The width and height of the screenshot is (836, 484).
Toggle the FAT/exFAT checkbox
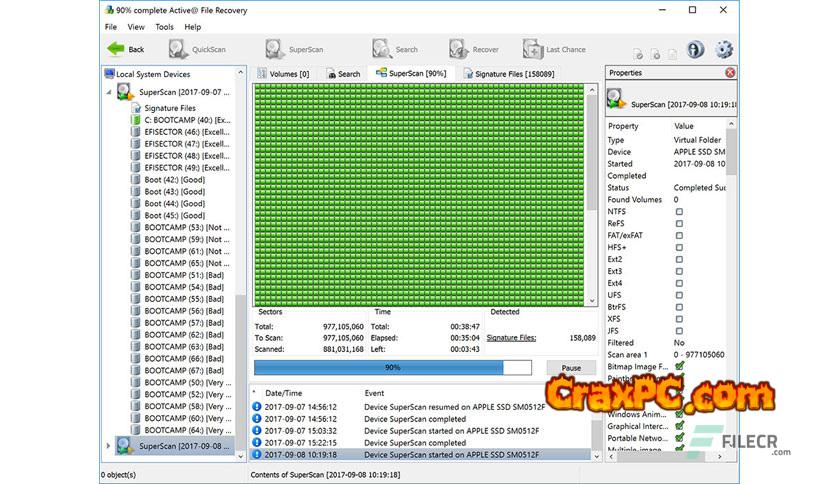pos(679,236)
